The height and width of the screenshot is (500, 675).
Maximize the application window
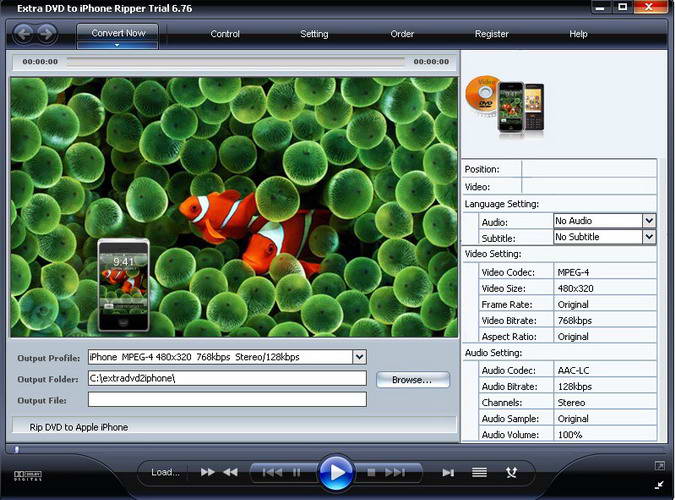(622, 7)
